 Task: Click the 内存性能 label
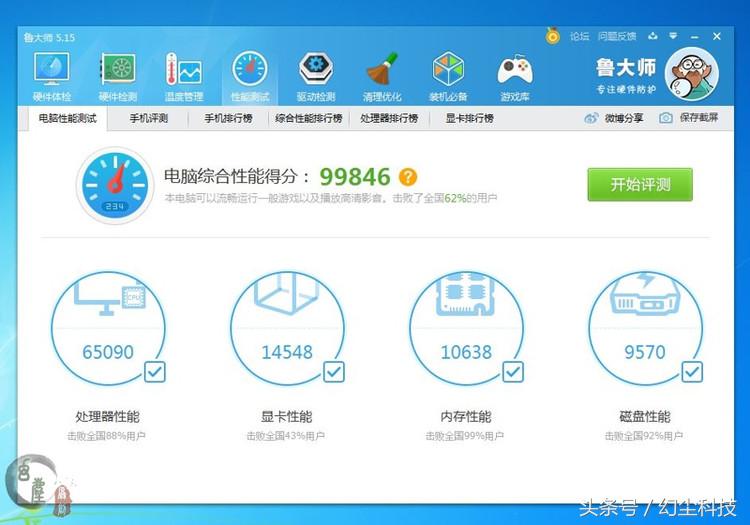pos(466,416)
